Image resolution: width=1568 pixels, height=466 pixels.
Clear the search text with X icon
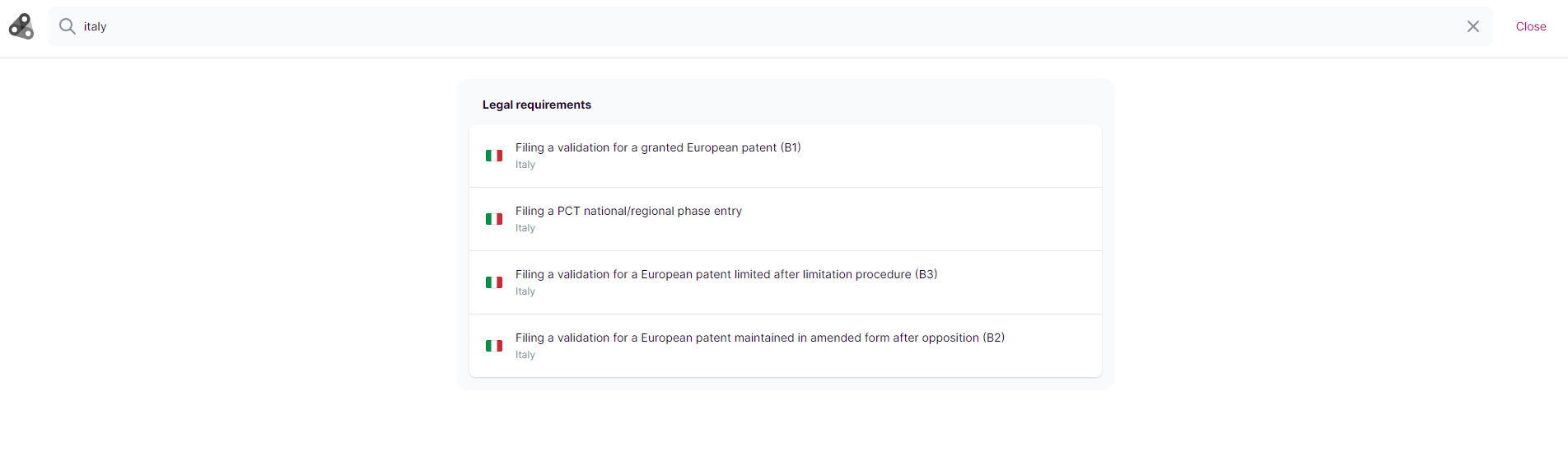(x=1472, y=26)
